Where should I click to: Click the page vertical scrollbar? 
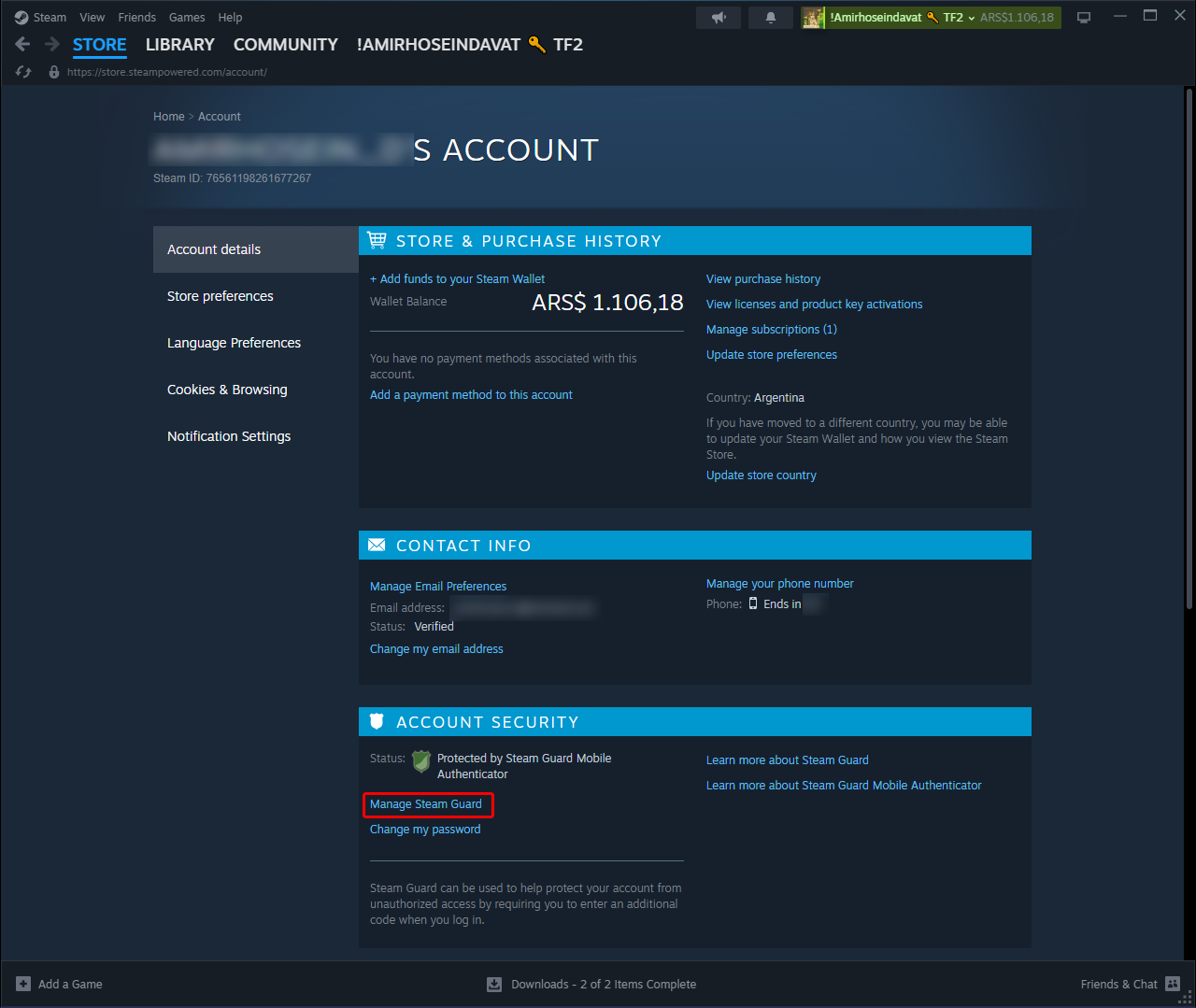(1189, 346)
